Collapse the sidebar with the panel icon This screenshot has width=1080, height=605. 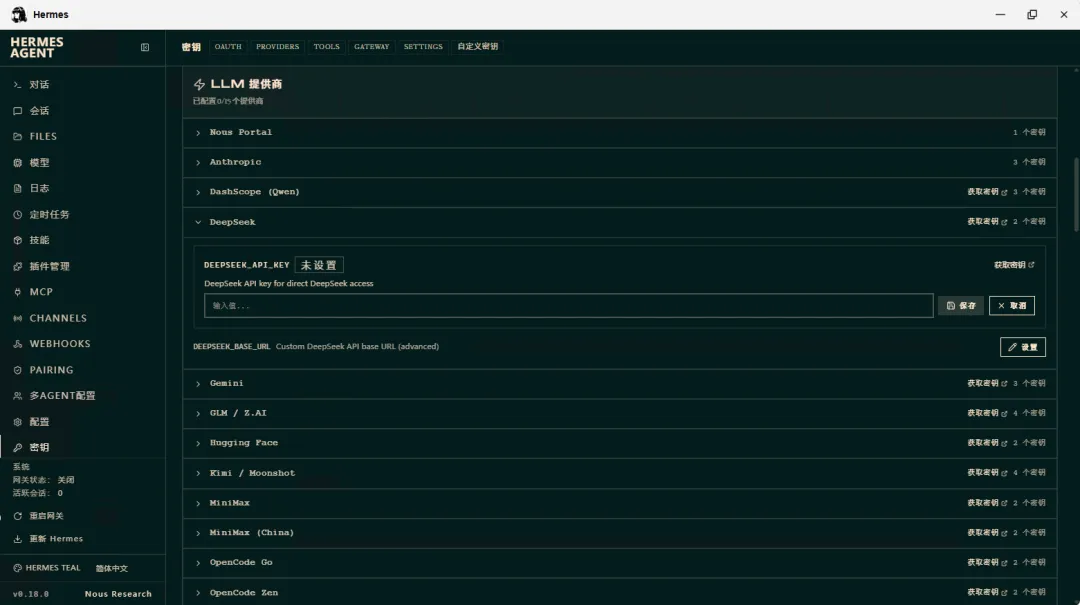pyautogui.click(x=145, y=48)
